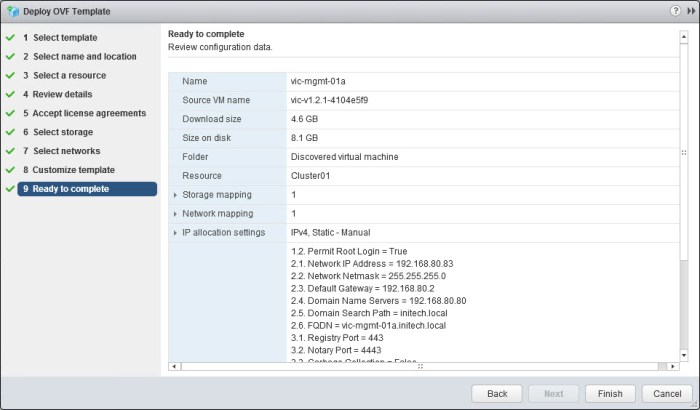
Task: Open step 7 Select networks
Action: point(66,151)
